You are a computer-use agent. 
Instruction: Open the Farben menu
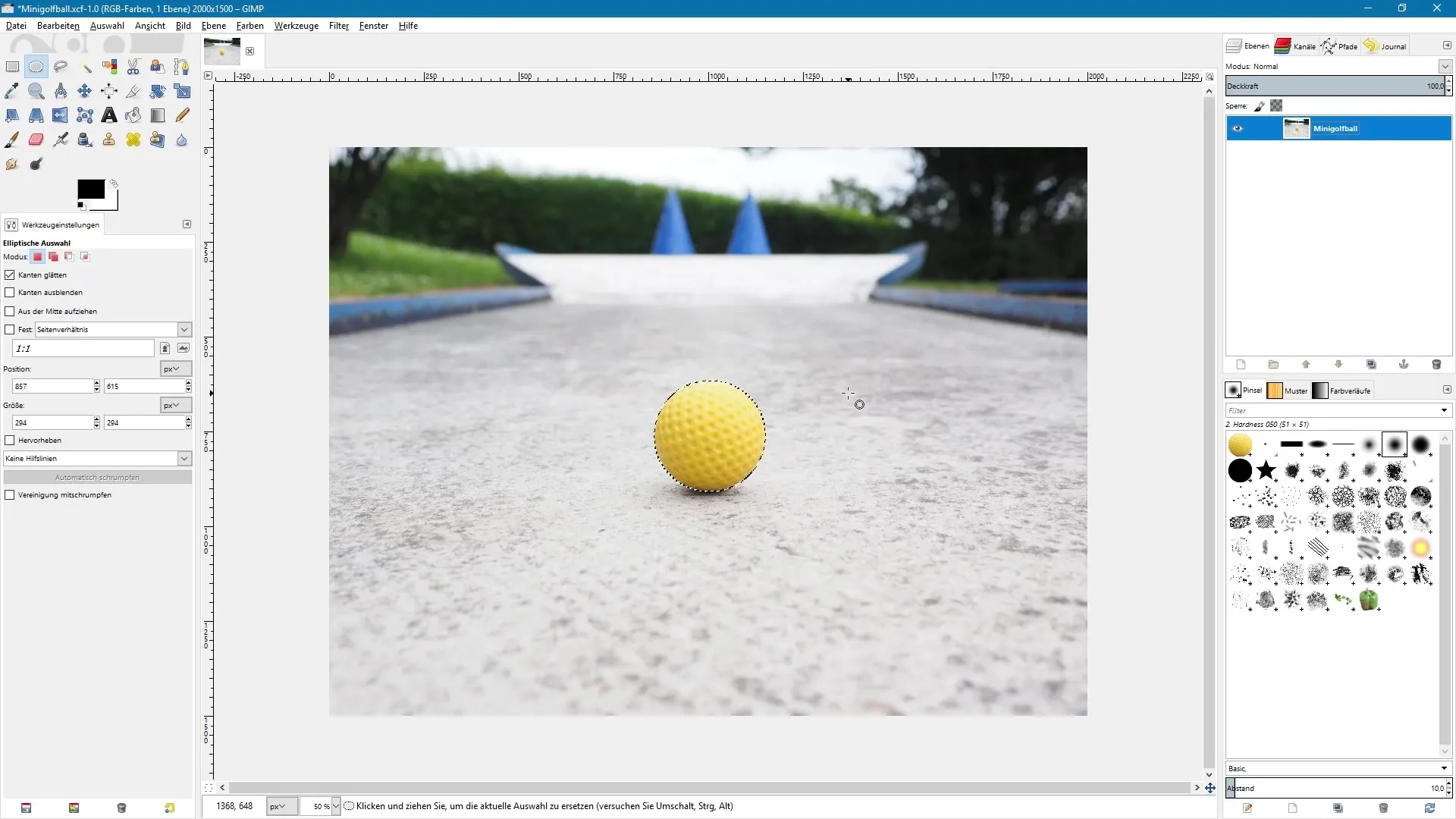(249, 25)
